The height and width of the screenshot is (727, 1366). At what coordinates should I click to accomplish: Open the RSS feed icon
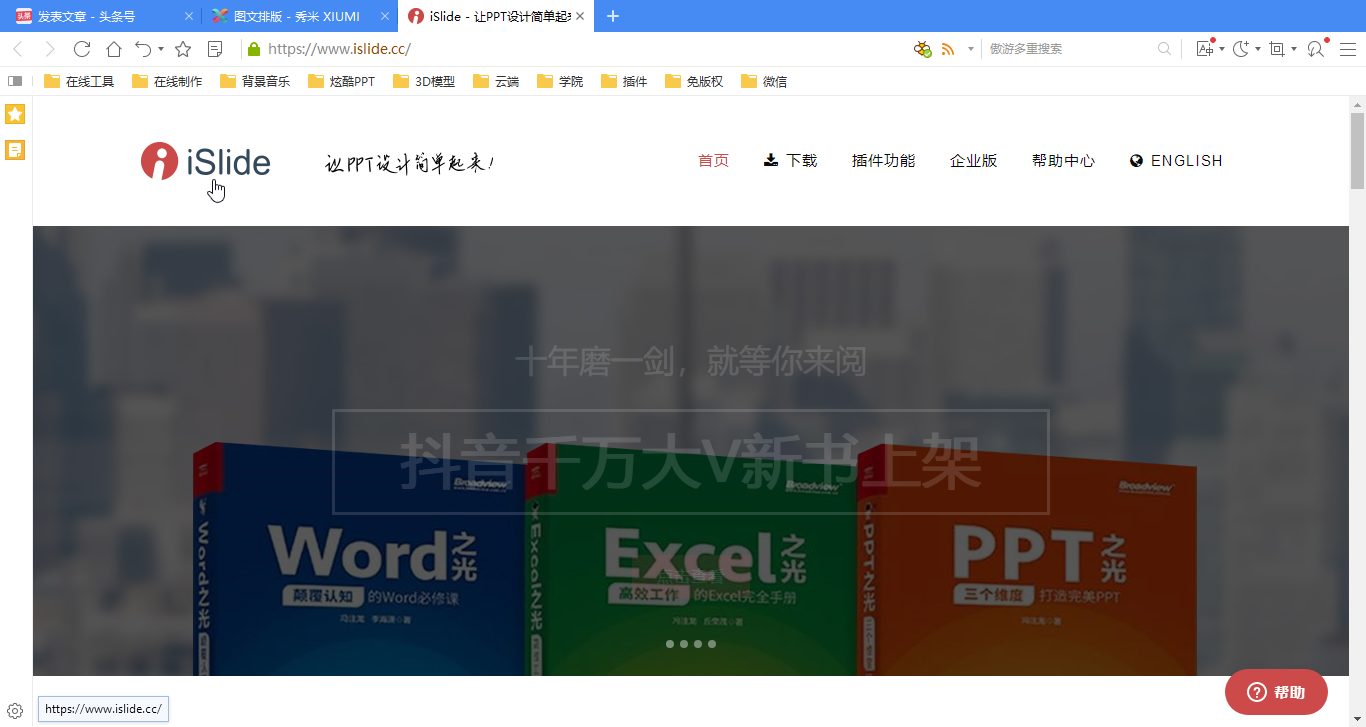pos(948,49)
